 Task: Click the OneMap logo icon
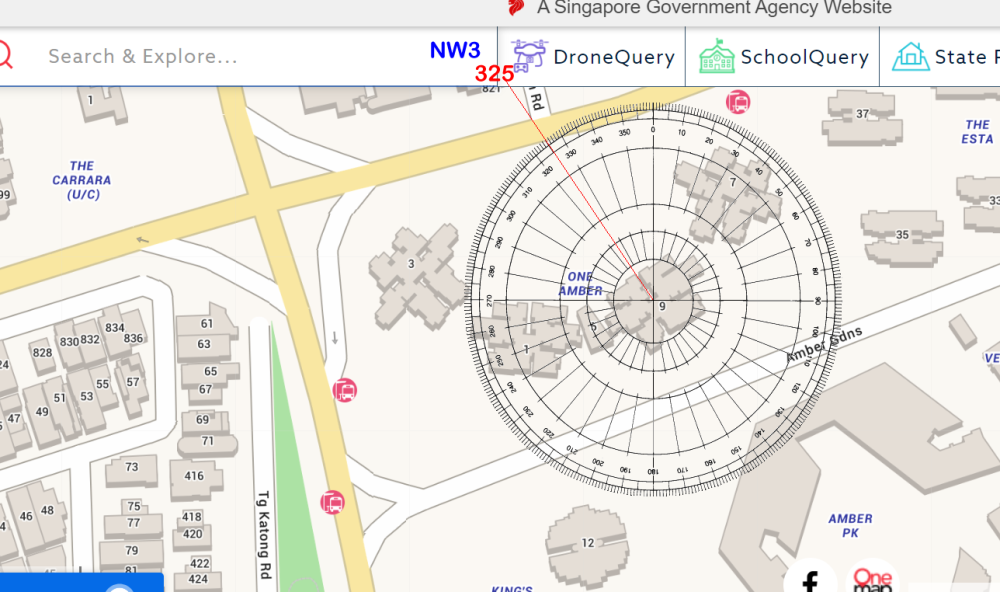873,579
